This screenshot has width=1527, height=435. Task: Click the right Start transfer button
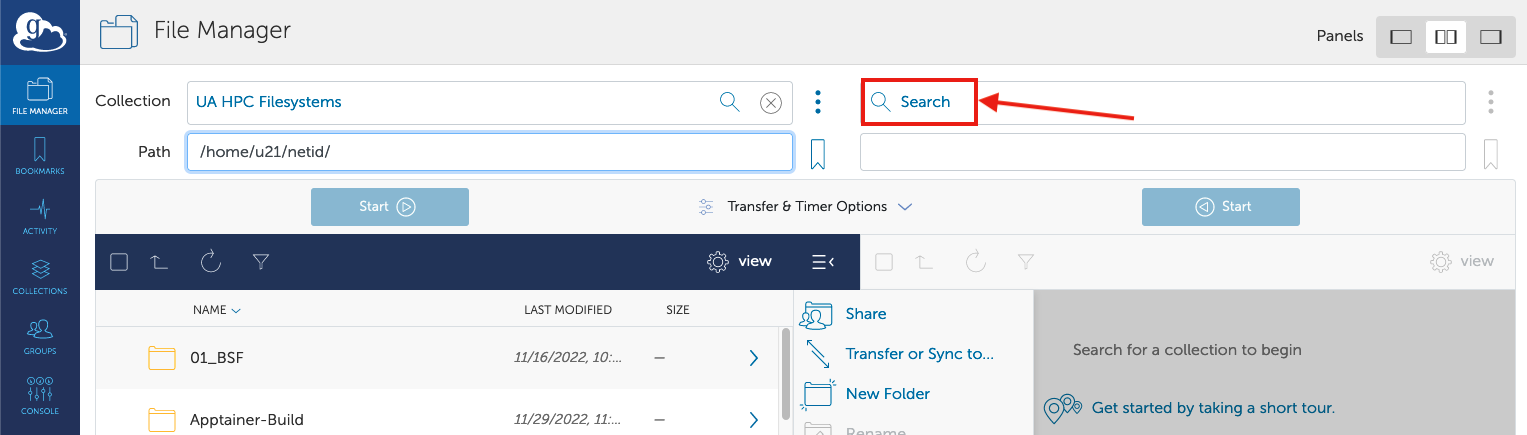coord(1221,207)
